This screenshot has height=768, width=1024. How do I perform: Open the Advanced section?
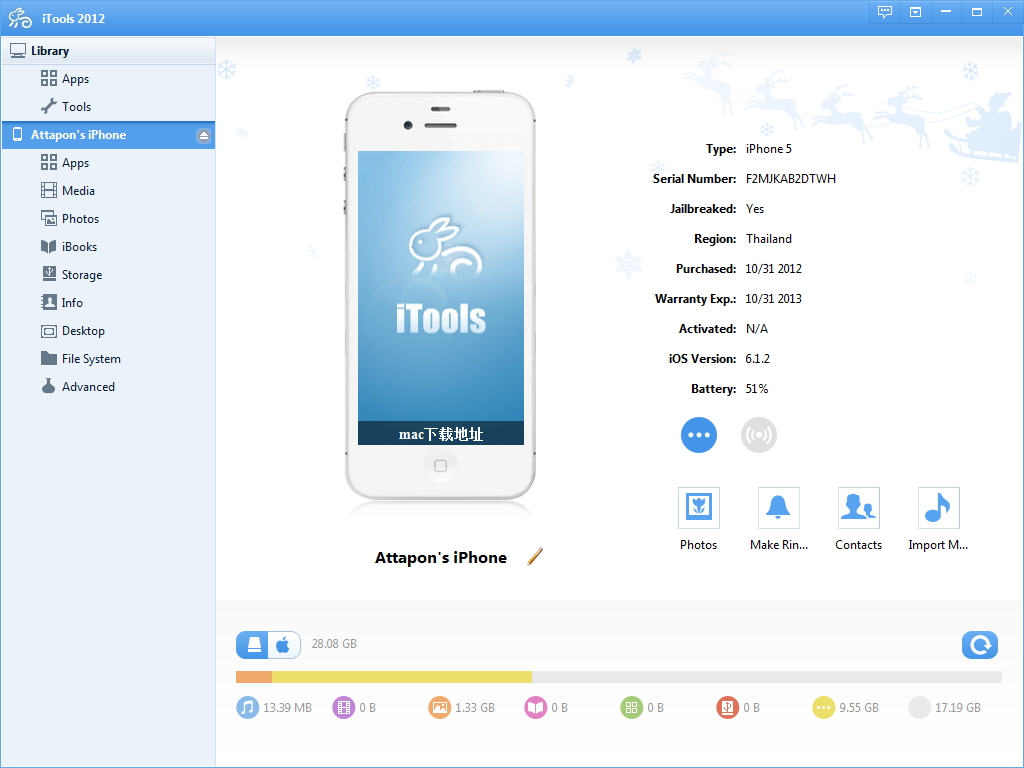(x=108, y=387)
